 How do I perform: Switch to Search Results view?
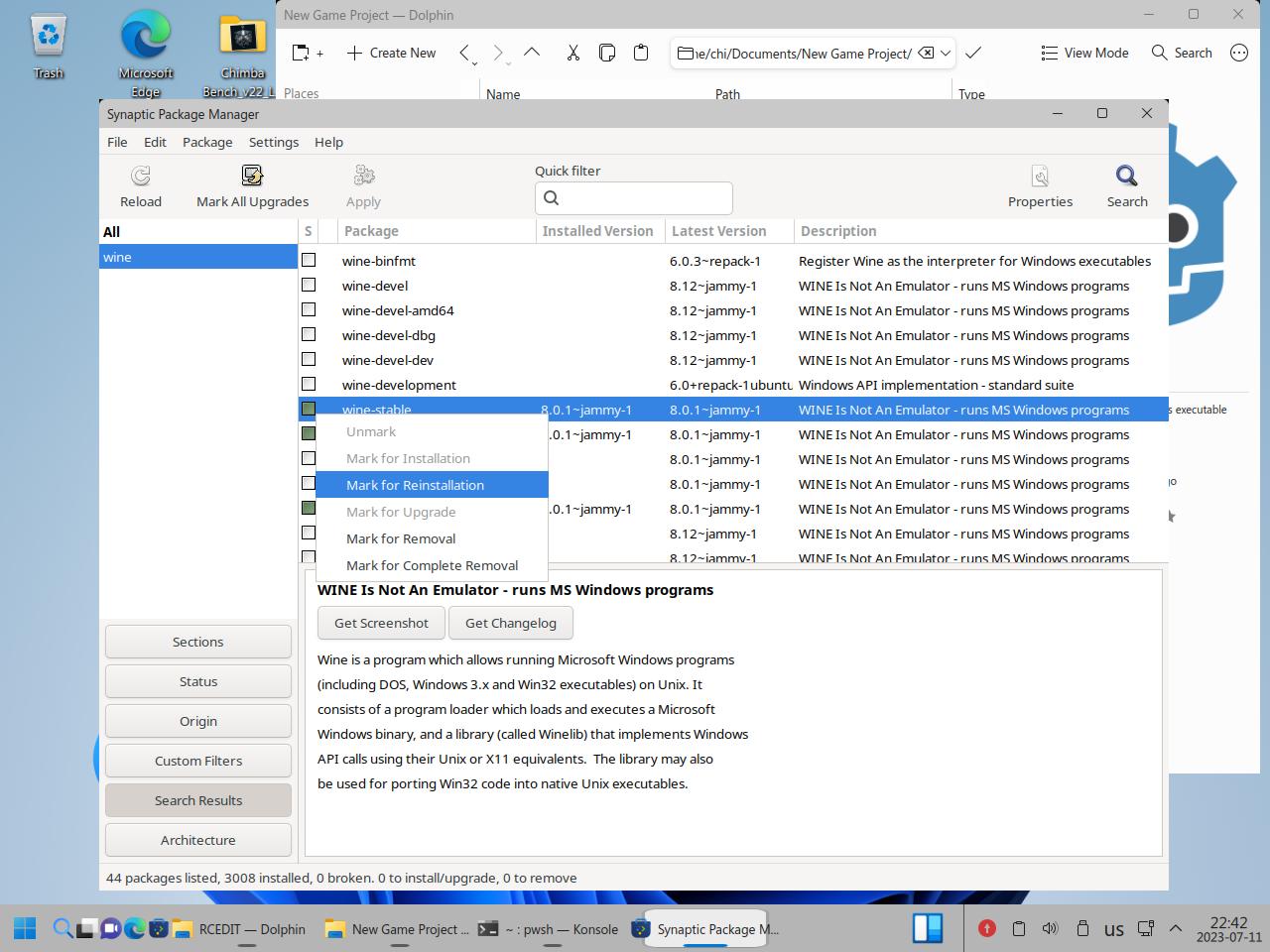point(198,800)
